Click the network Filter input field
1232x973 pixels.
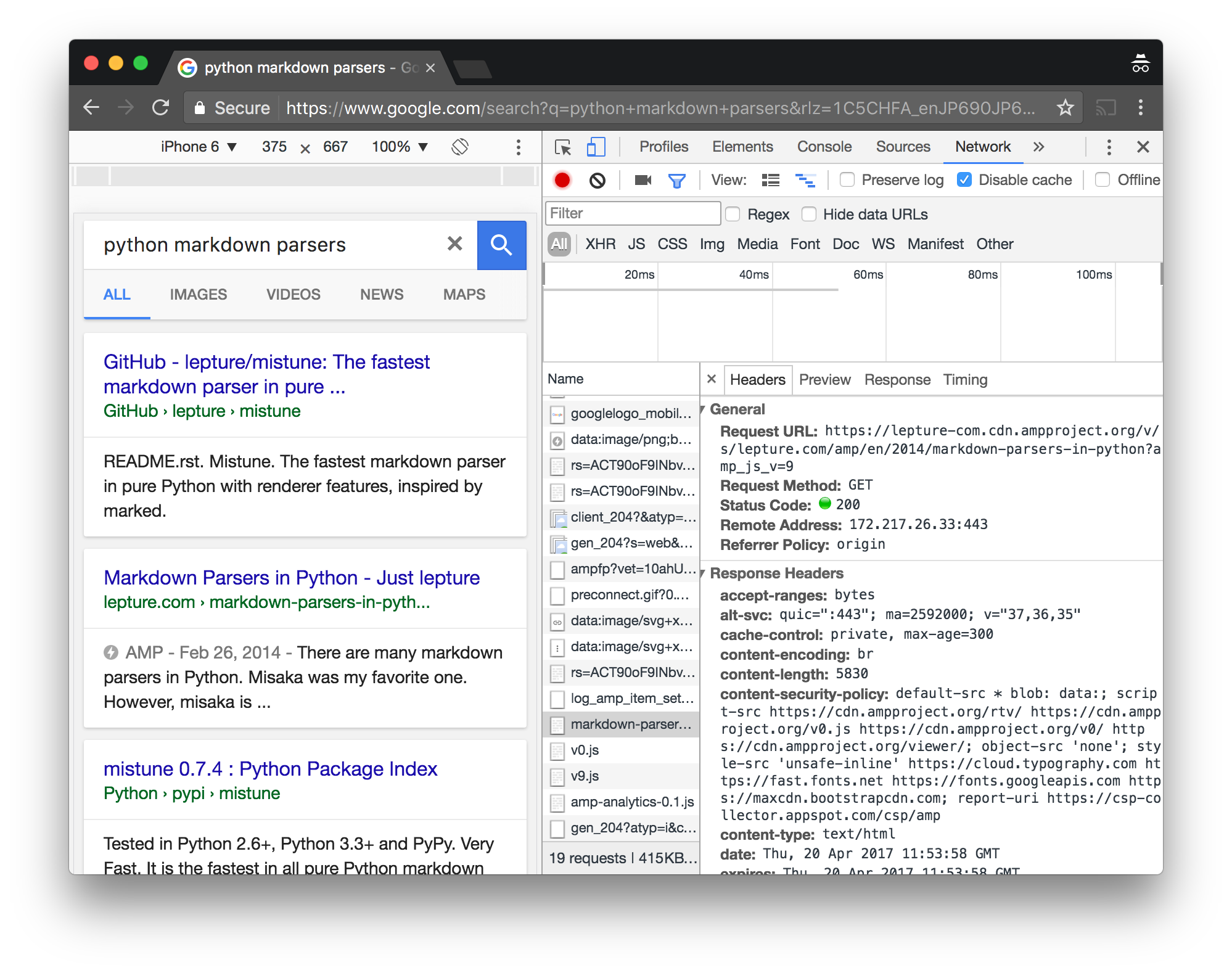pyautogui.click(x=633, y=213)
